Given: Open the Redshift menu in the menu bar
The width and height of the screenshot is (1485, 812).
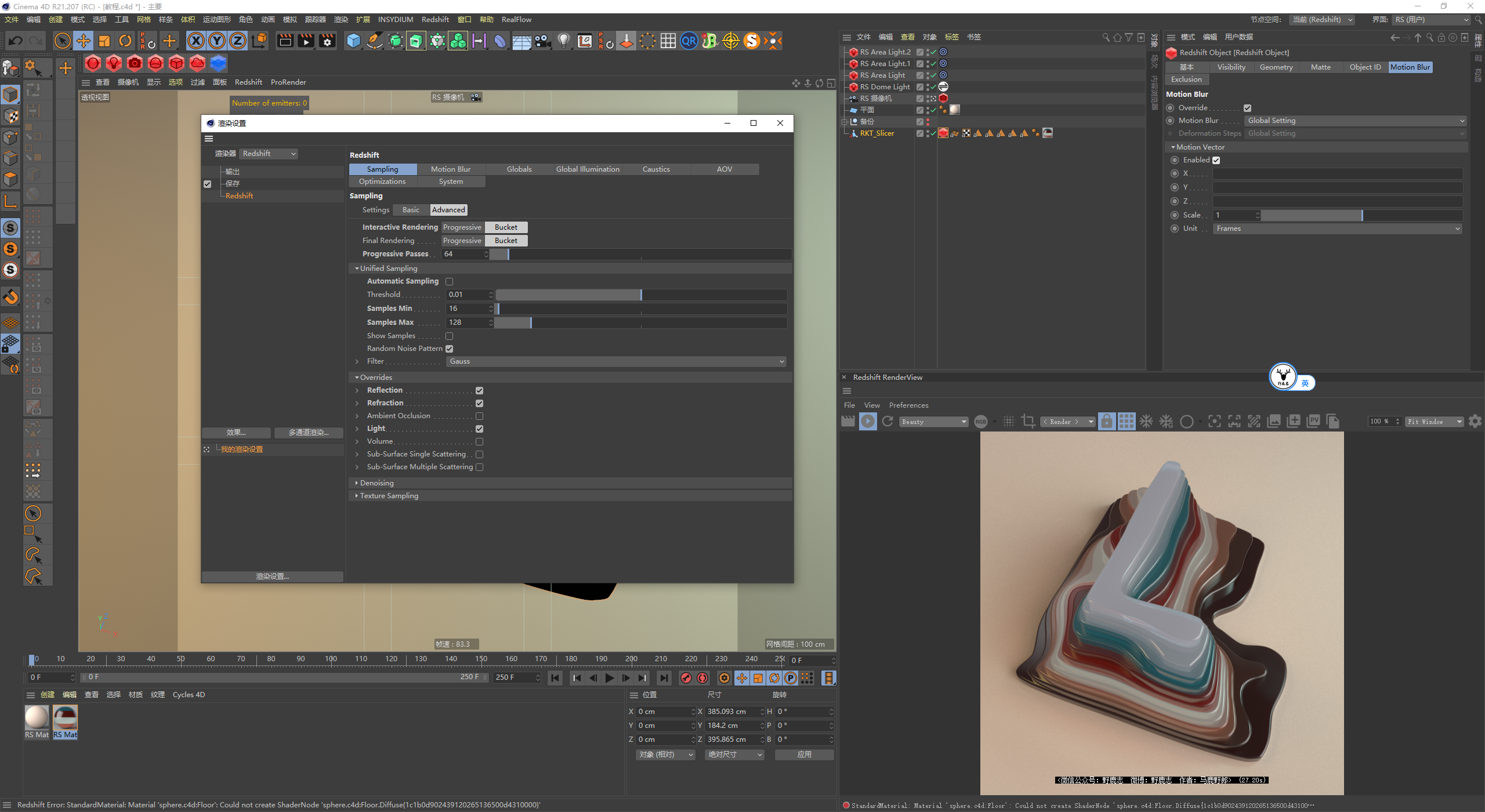Looking at the screenshot, I should coord(435,19).
